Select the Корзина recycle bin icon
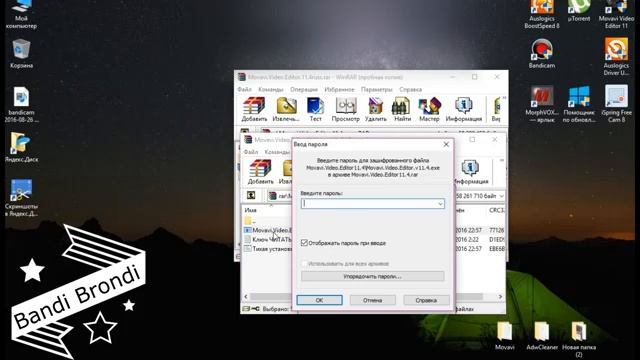This screenshot has width=640, height=360. tap(21, 53)
